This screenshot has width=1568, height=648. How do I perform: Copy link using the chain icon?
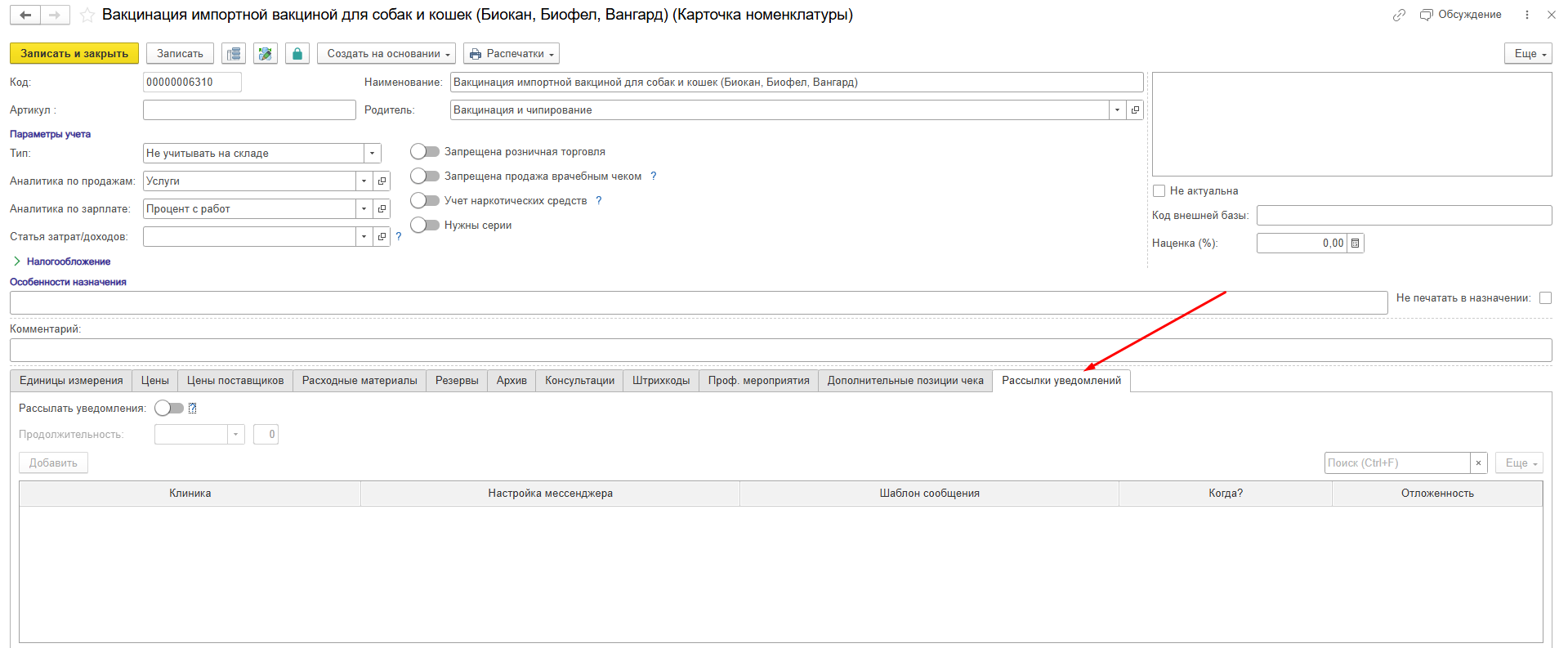coord(1399,15)
